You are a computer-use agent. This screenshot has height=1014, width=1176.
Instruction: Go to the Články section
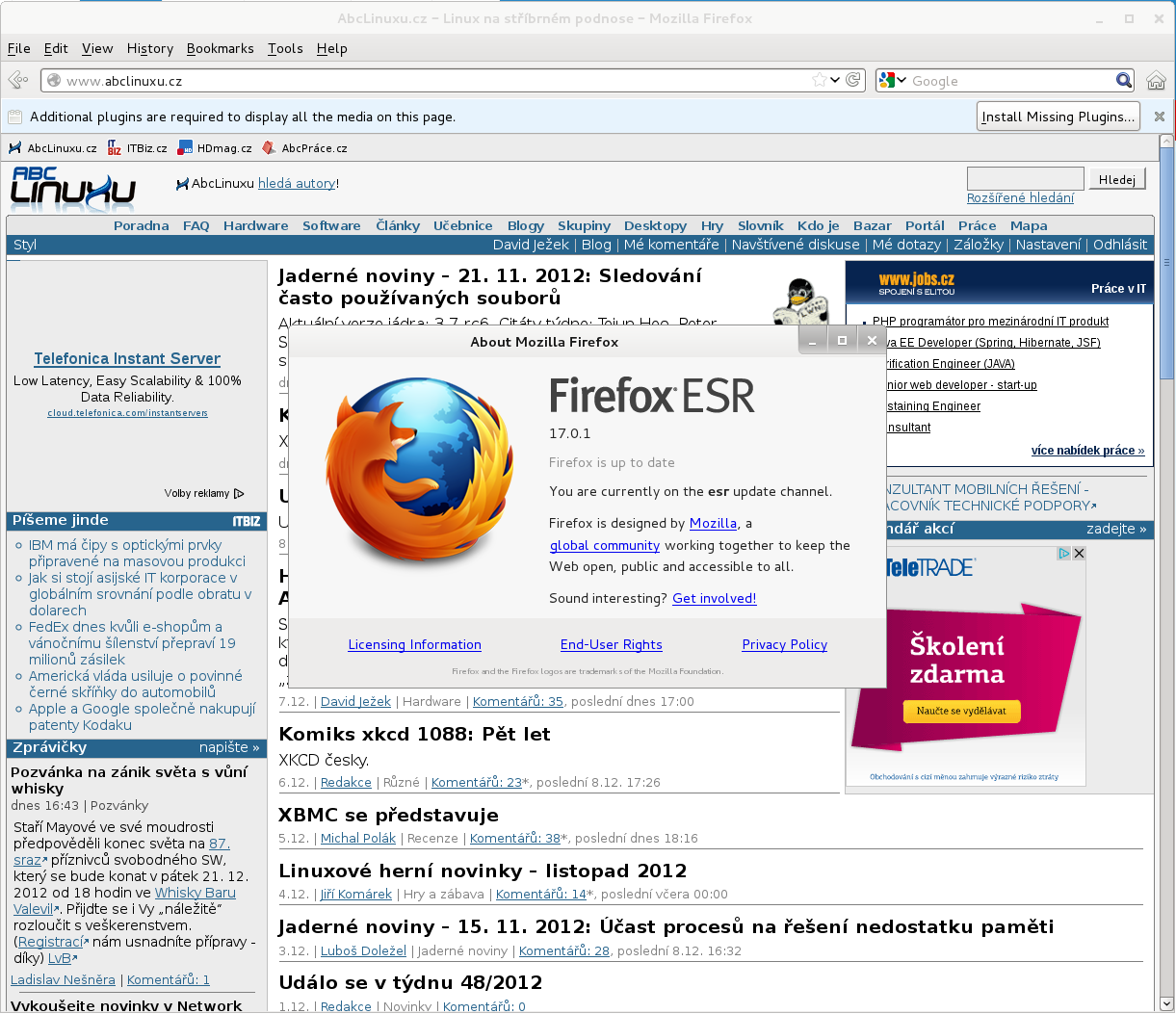398,225
